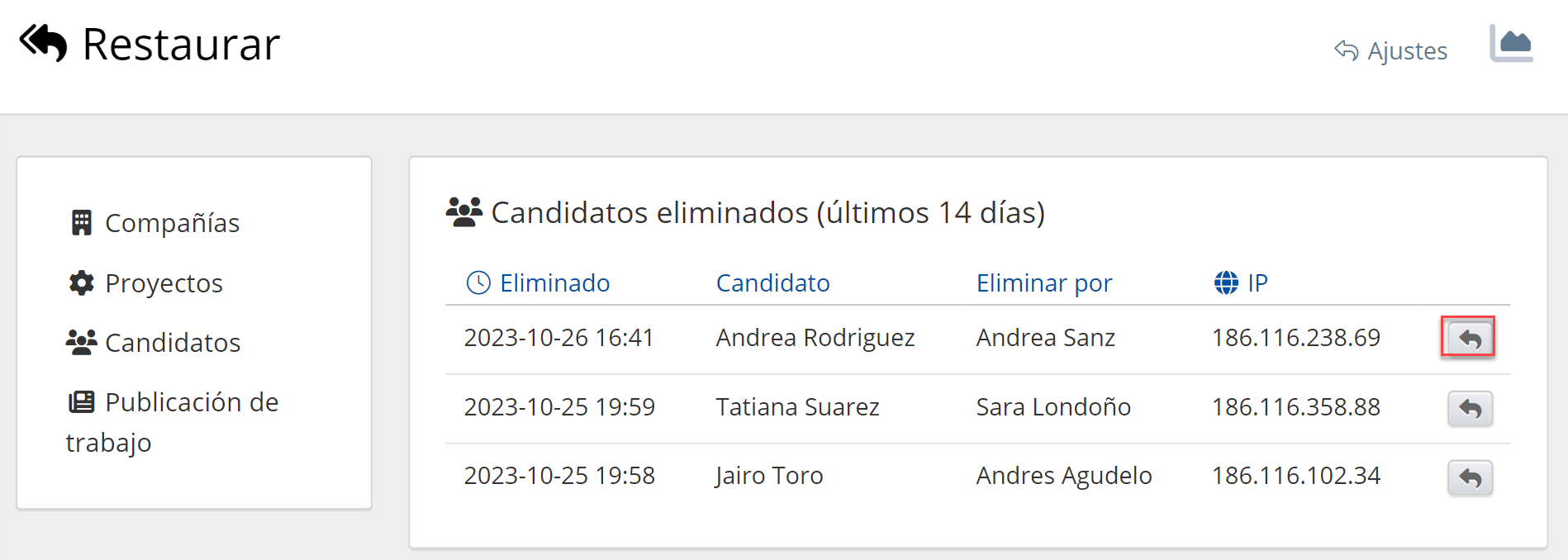
Task: Click the globe icon in IP header
Action: pos(1226,283)
